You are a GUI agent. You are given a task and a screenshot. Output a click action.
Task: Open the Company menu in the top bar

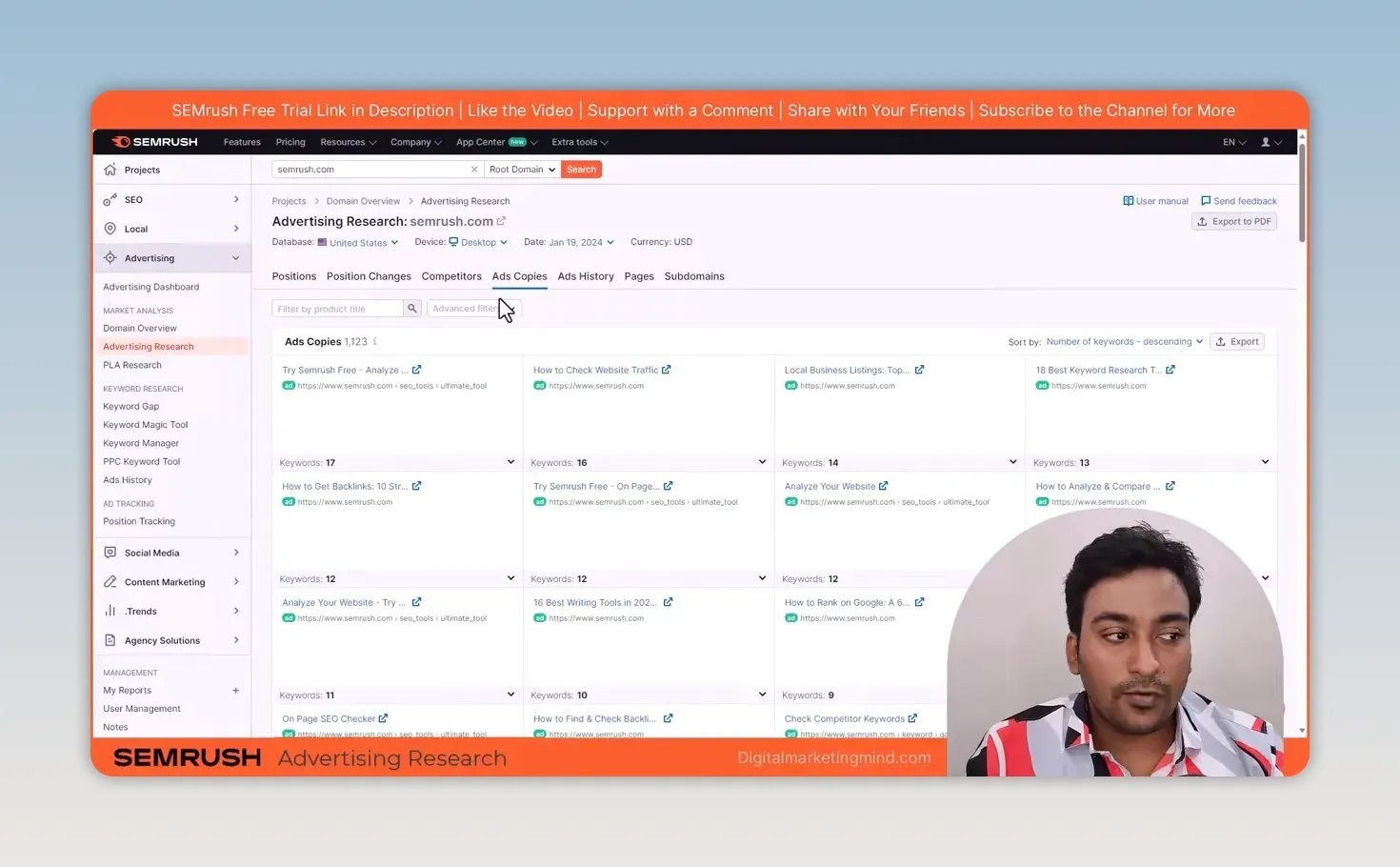415,142
